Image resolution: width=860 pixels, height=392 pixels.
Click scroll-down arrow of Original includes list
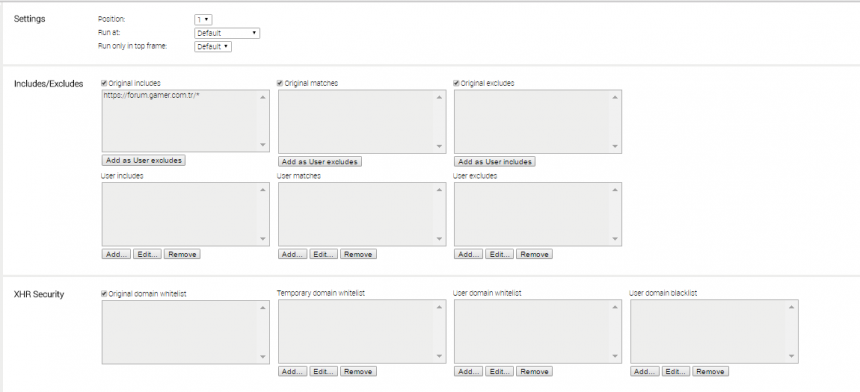(x=263, y=145)
